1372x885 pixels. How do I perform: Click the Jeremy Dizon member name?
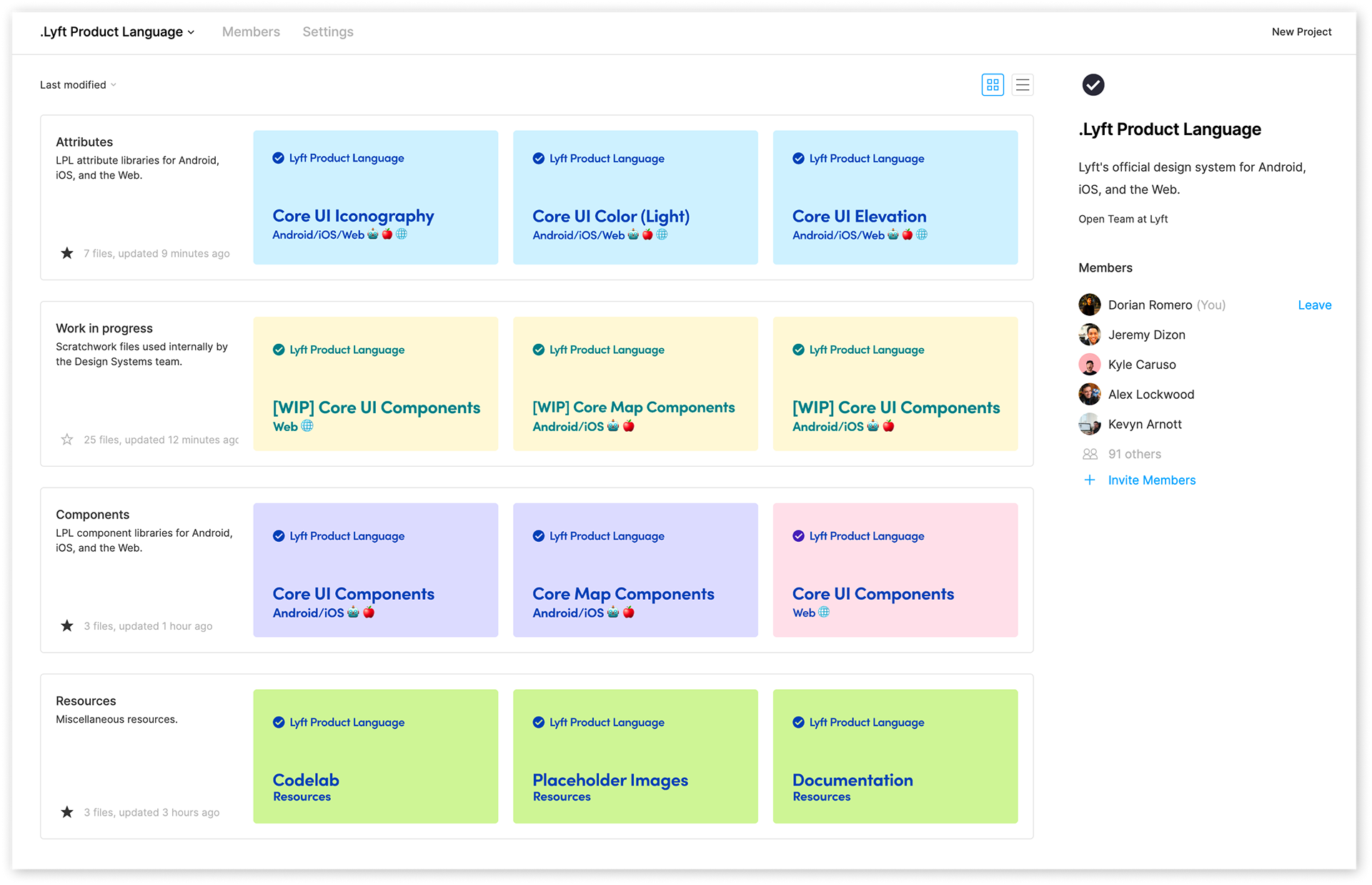1147,335
